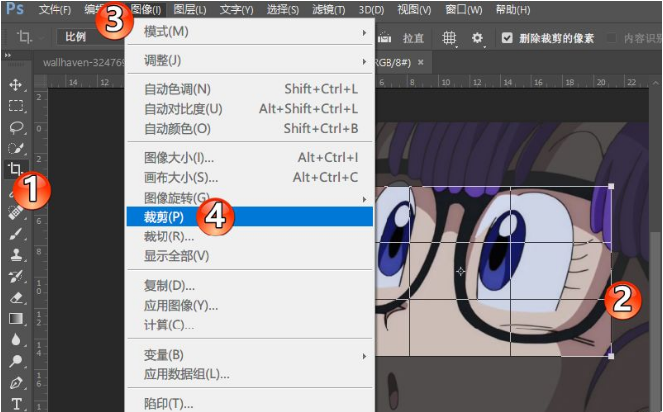Screen dimensions: 663x412
Task: Click the scroll-up arrow above the canvas scrollbar
Action: tap(656, 82)
